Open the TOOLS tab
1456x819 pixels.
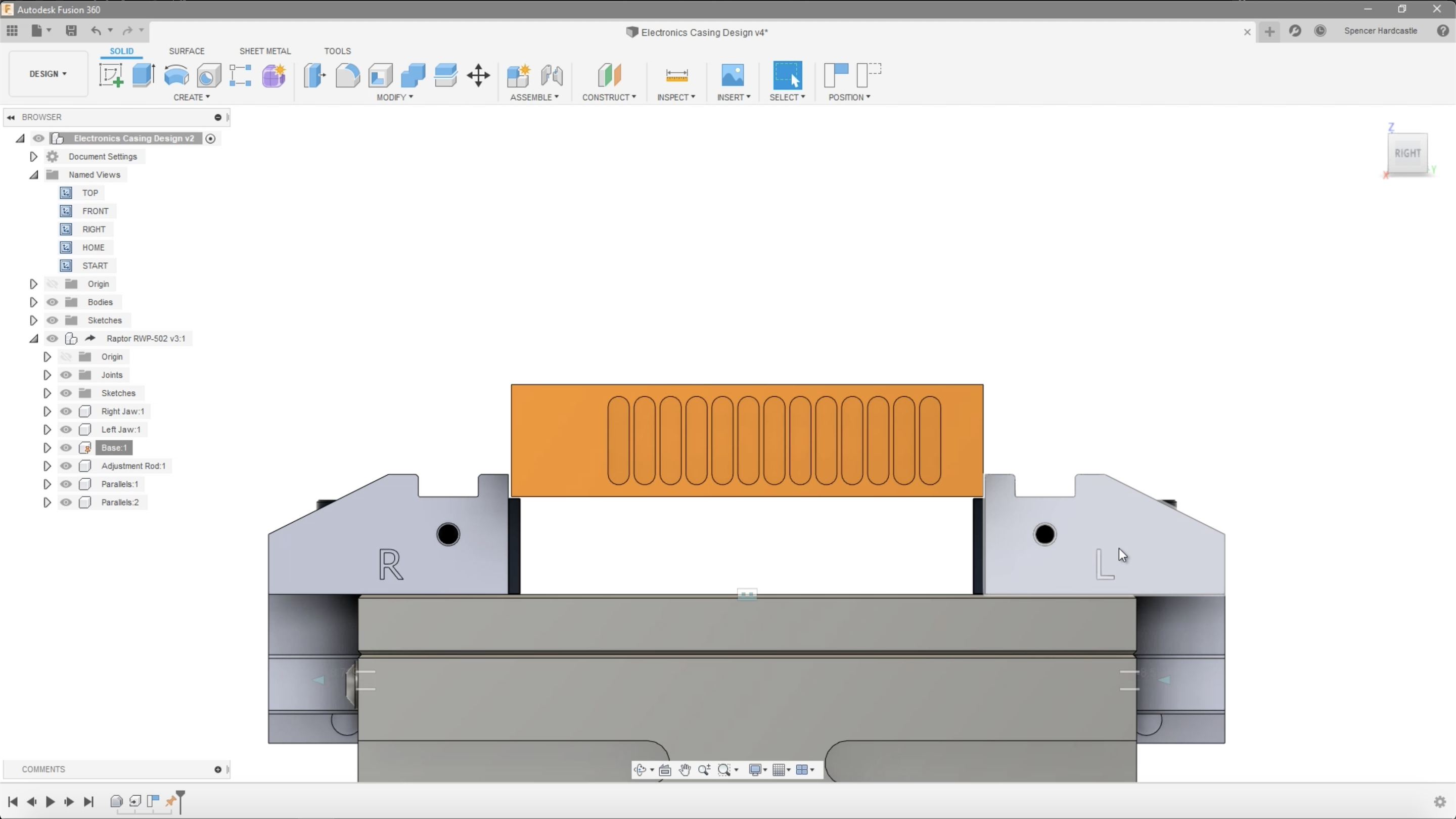(x=337, y=51)
